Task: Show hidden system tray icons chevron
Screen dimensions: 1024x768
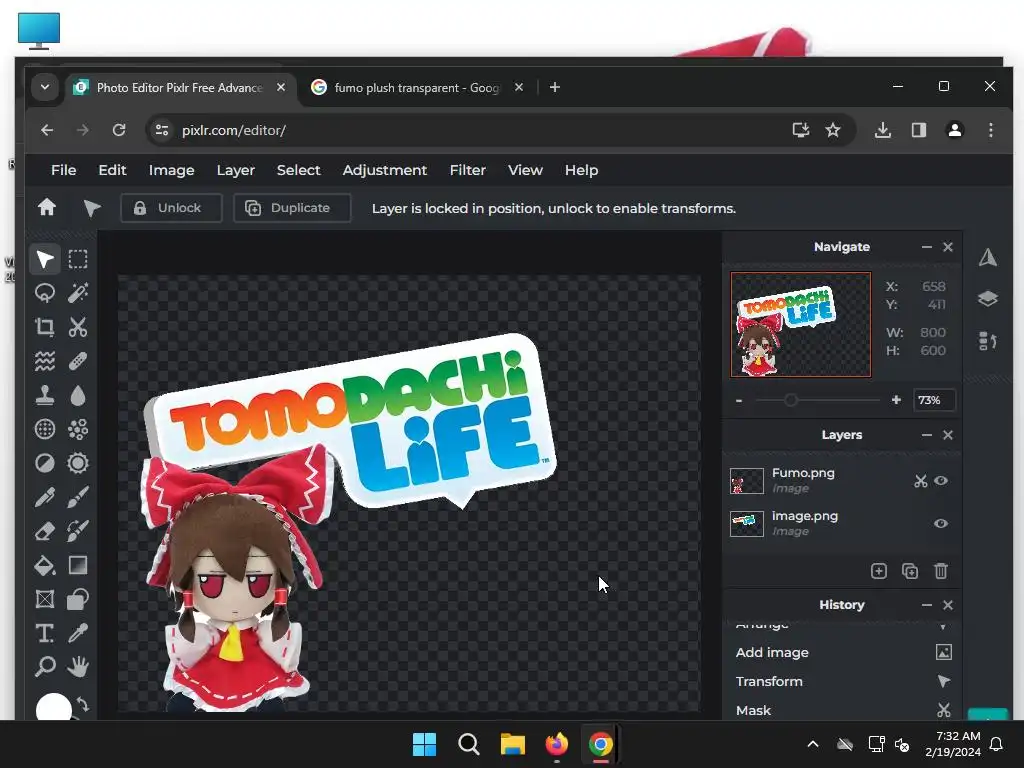Action: coord(813,744)
